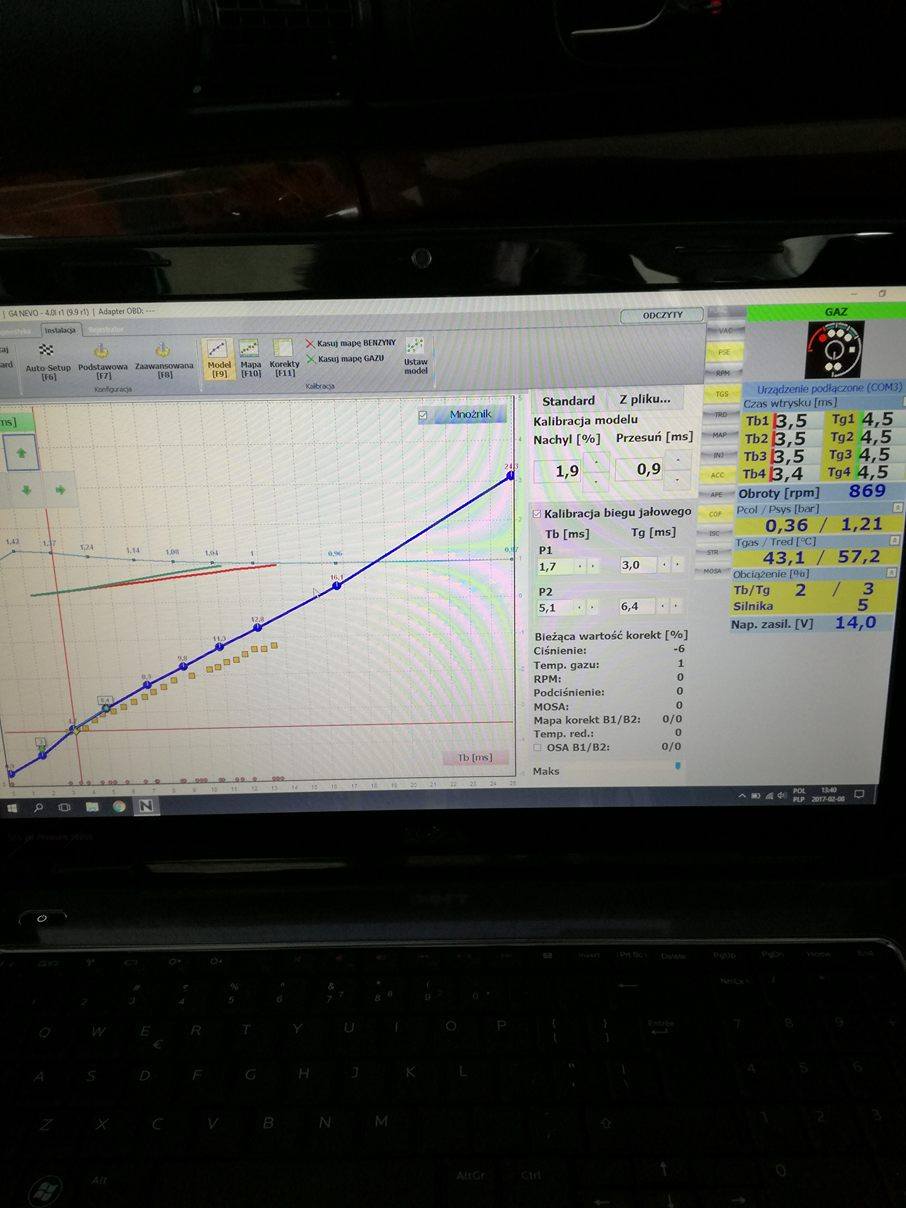The height and width of the screenshot is (1208, 906).
Task: Toggle the Mnożnik checkbox
Action: point(423,415)
